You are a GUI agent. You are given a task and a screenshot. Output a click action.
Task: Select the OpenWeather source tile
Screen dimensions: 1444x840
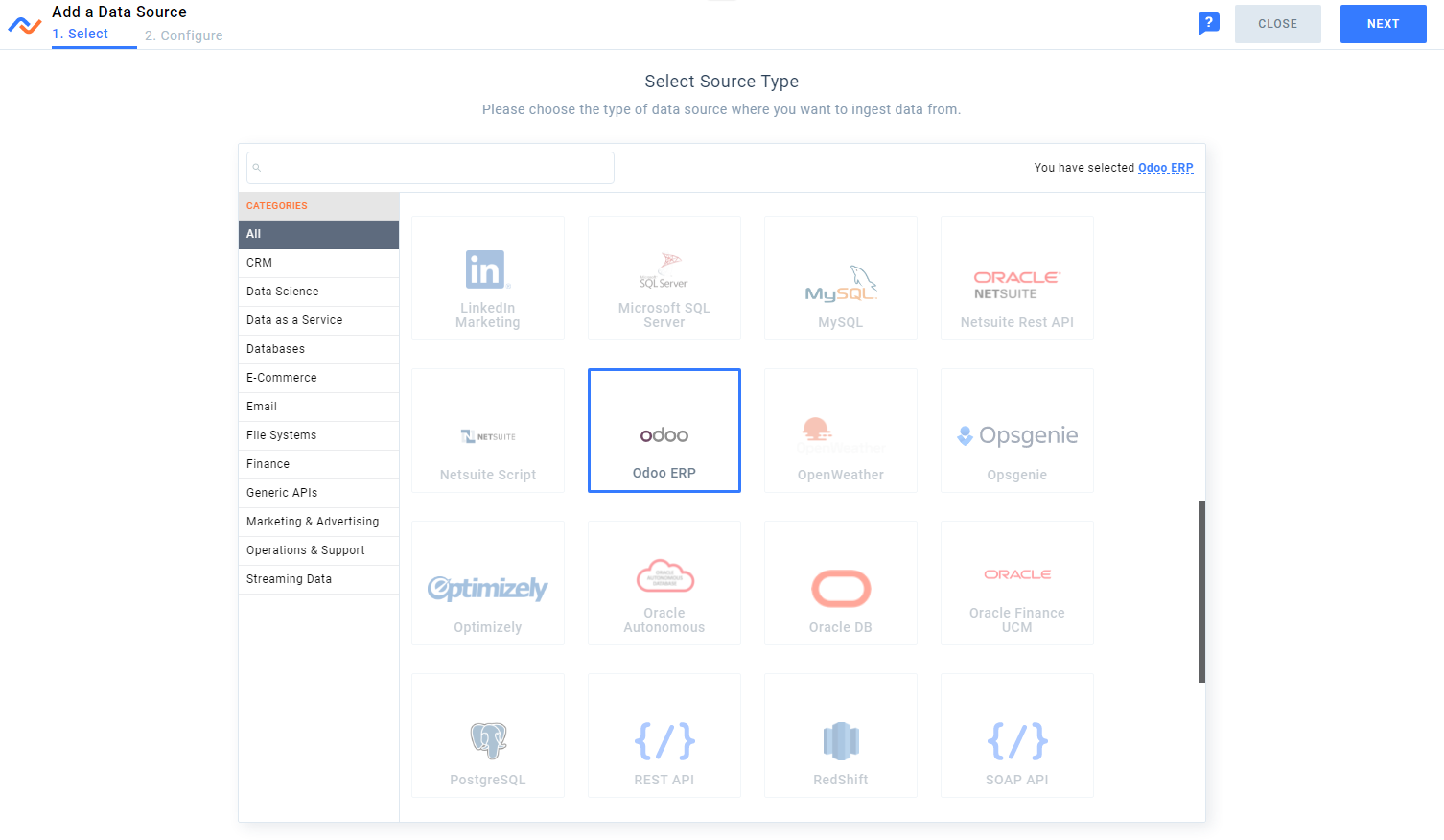[x=841, y=431]
